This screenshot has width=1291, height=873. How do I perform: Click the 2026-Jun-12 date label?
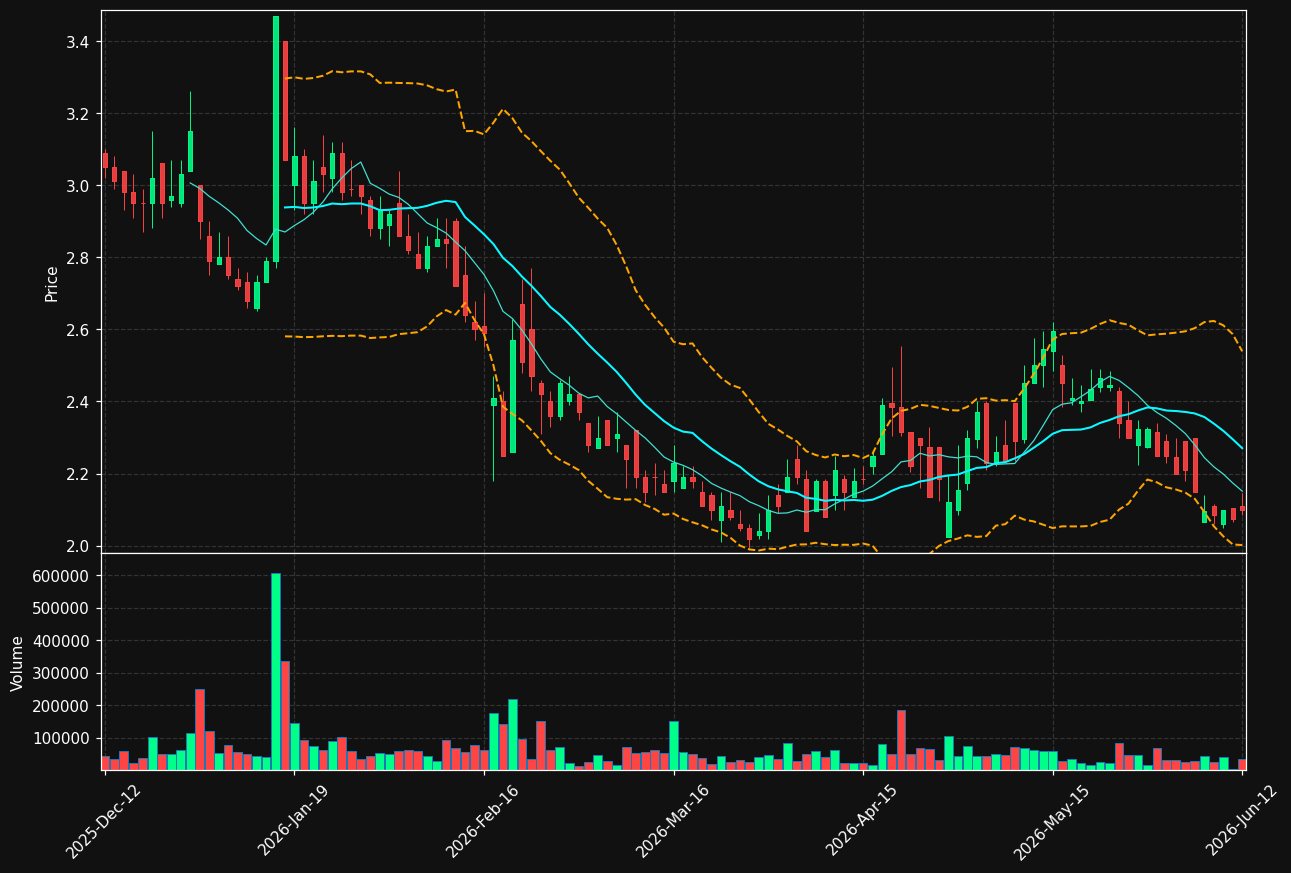(x=1241, y=822)
